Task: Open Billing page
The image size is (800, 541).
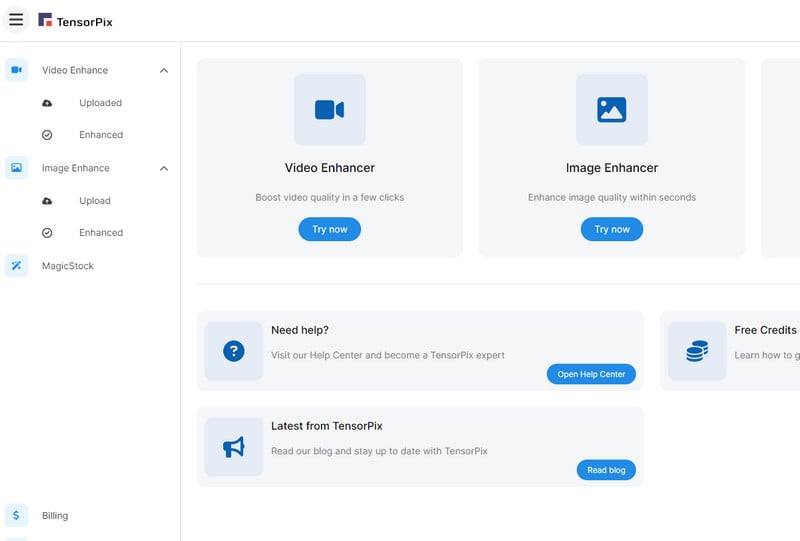Action: click(55, 515)
